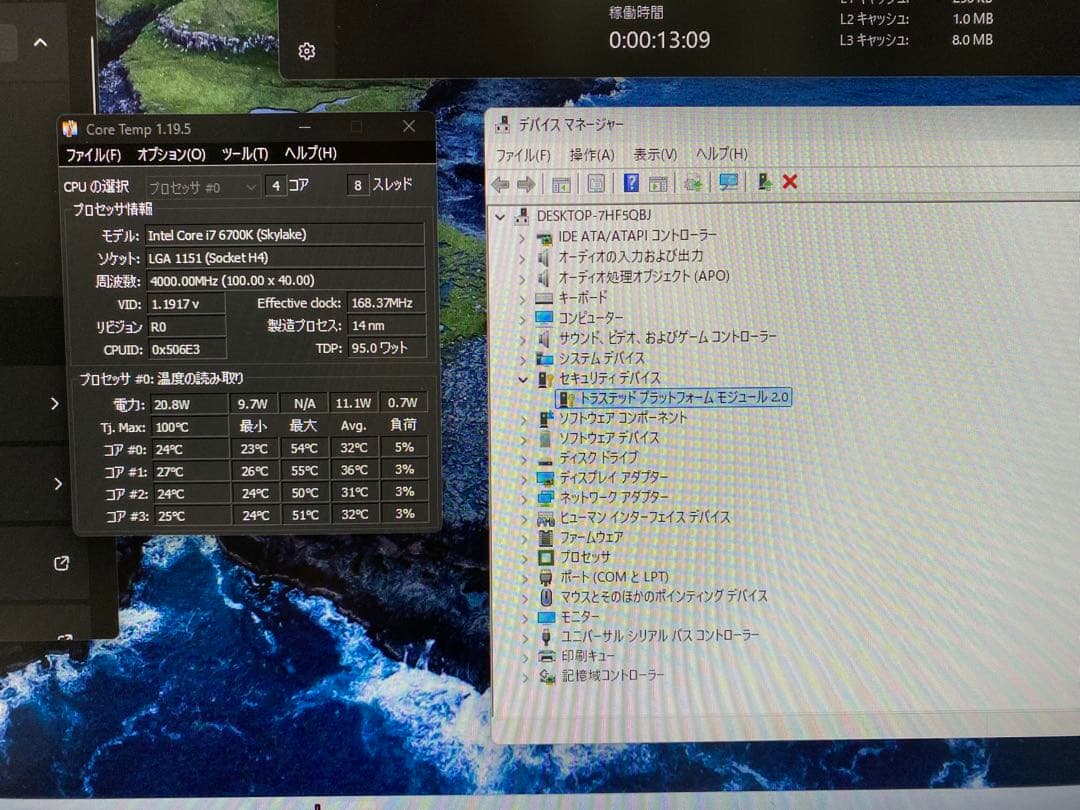Click the 4000.00MHz frequency field
This screenshot has width=1080, height=810.
(x=285, y=281)
